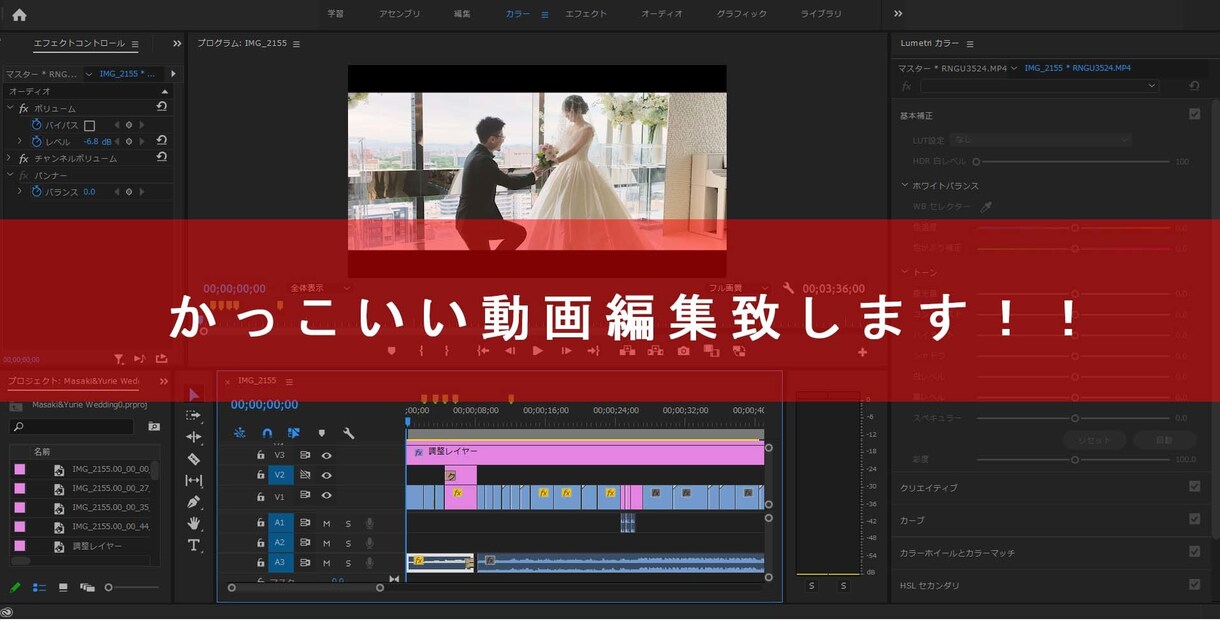Toggle the クリエイティブ section checkbox
Viewport: 1220px width, 621px height.
[x=1194, y=487]
